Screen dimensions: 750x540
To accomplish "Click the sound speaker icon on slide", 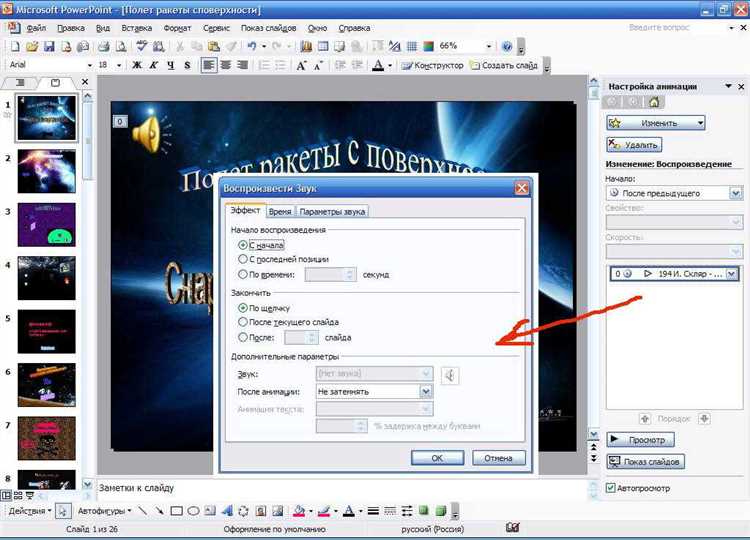I will (x=151, y=133).
